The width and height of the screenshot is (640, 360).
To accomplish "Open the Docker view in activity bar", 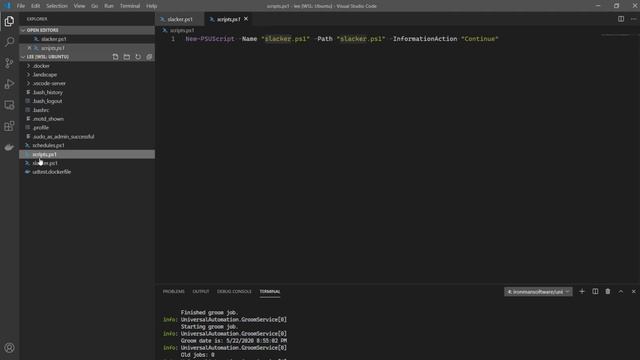I will 9,147.
